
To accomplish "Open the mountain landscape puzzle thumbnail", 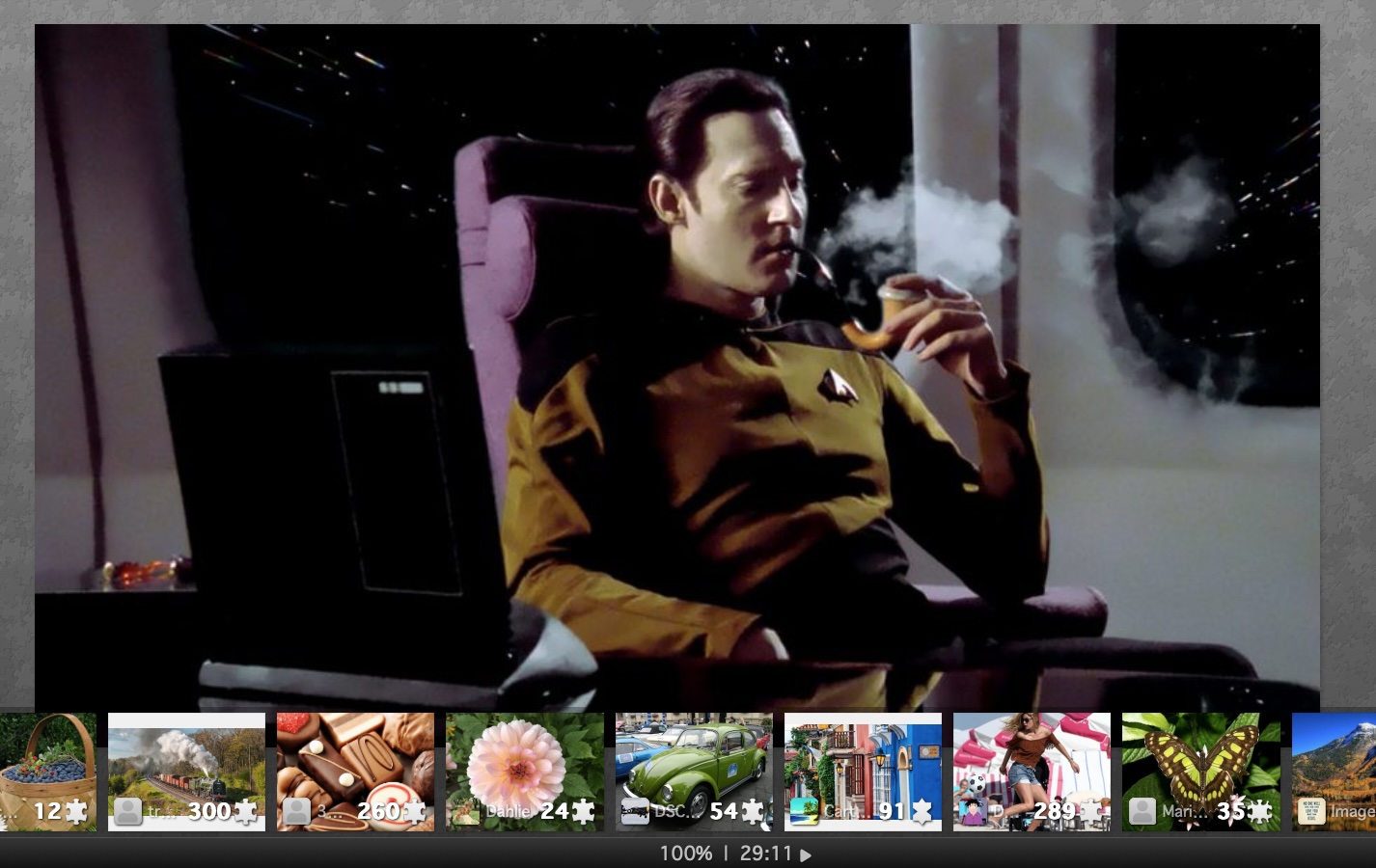I will 1334,772.
